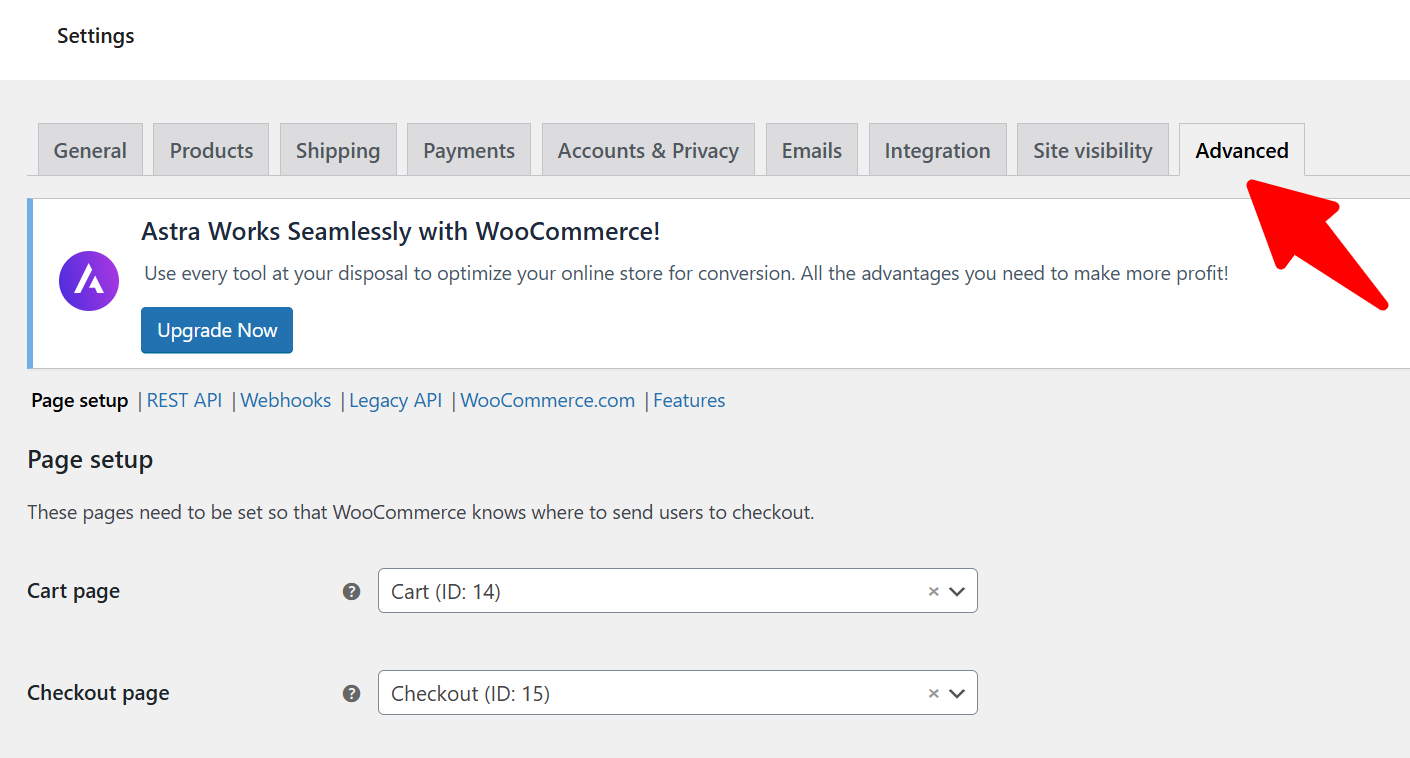The image size is (1410, 758).
Task: Open the Features section
Action: coord(689,400)
